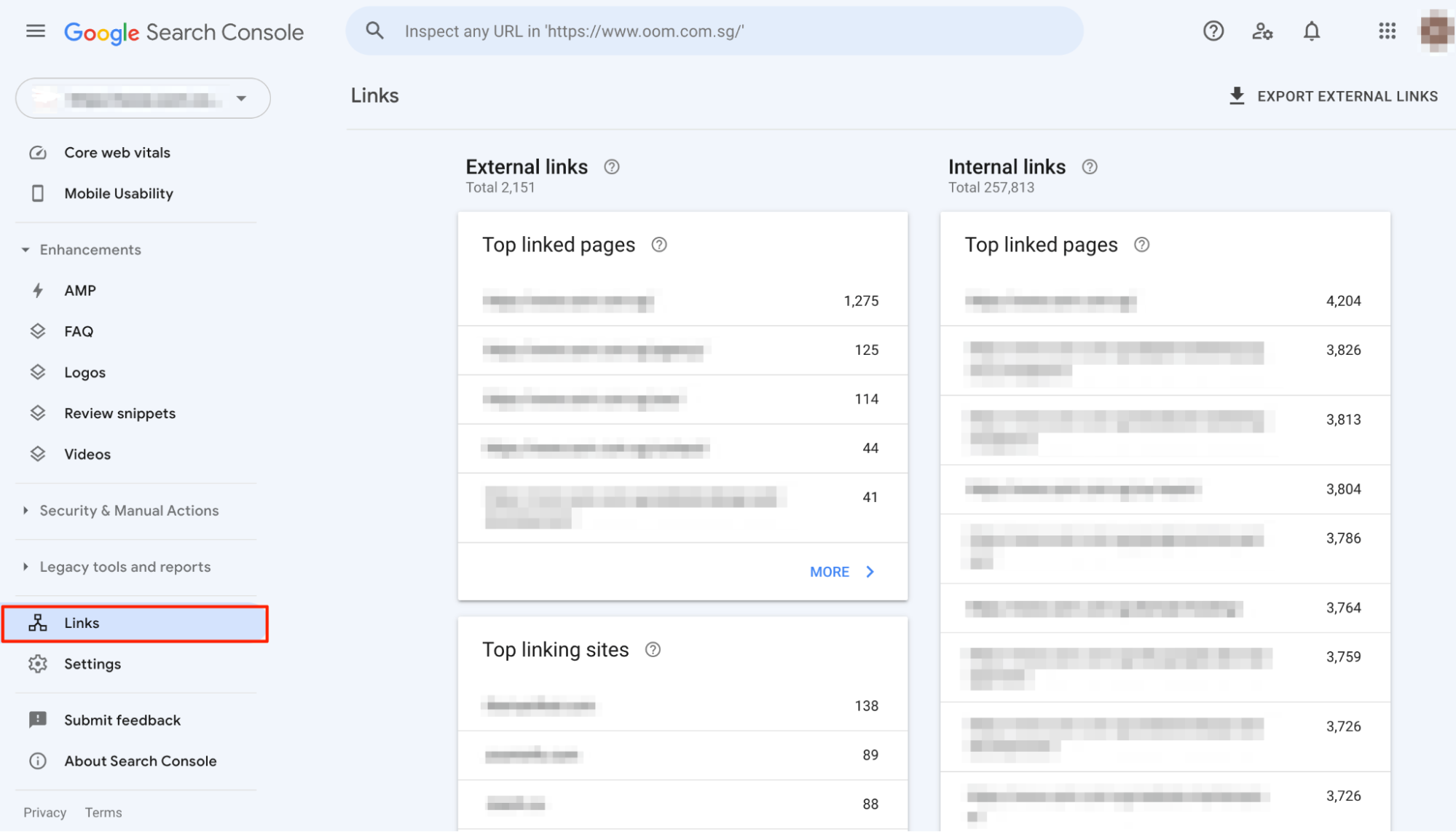1456x832 pixels.
Task: Open external linked page with 44 links
Action: [x=682, y=449]
